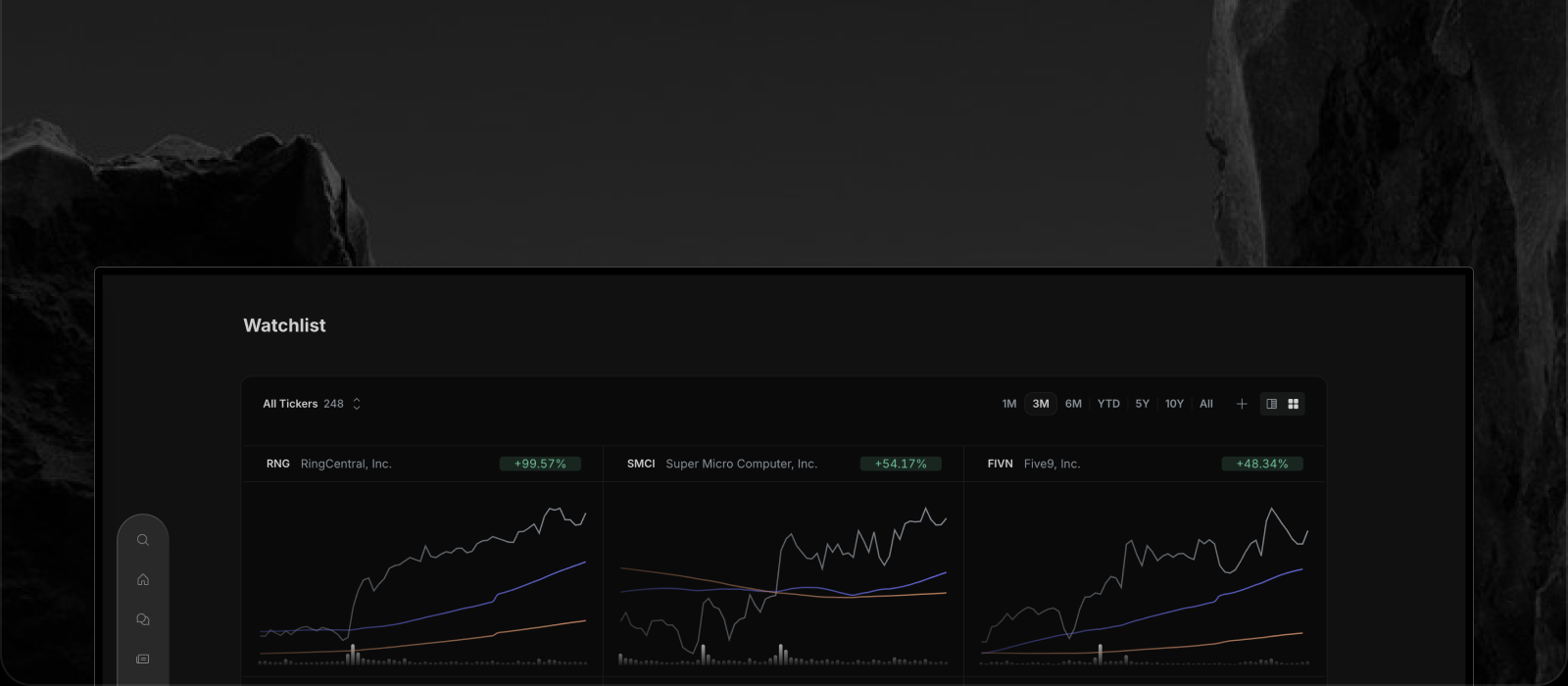Select the 10Y time range
The image size is (1568, 686).
click(1175, 404)
